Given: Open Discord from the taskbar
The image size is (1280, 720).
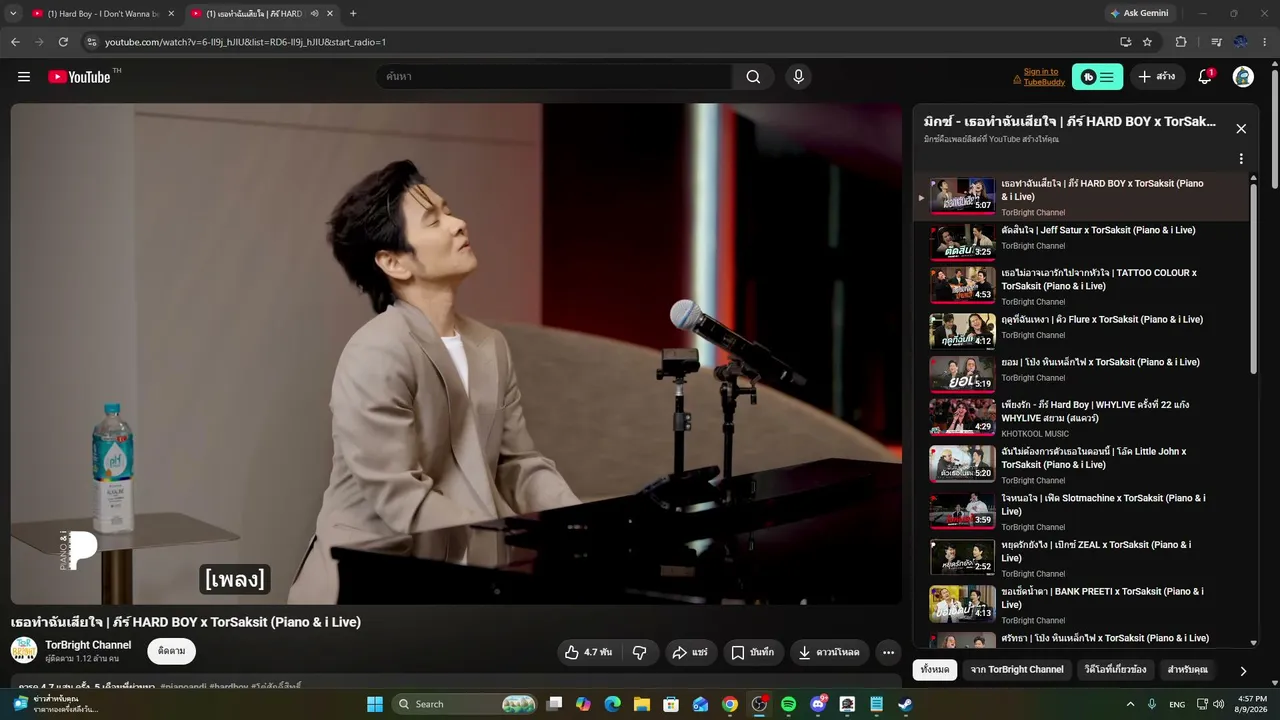Looking at the screenshot, I should click(x=818, y=704).
